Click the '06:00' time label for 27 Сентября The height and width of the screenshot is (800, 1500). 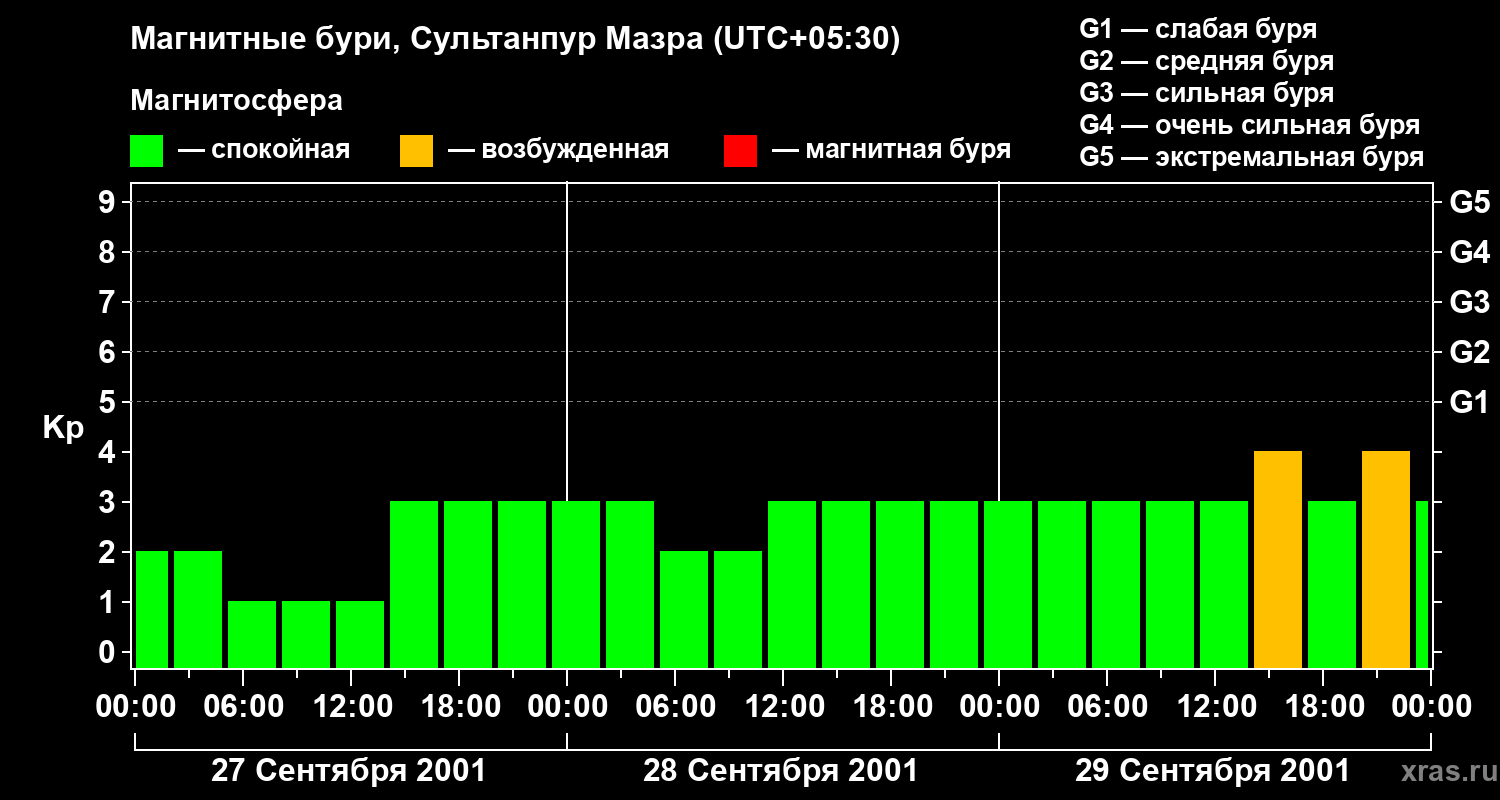click(x=243, y=707)
